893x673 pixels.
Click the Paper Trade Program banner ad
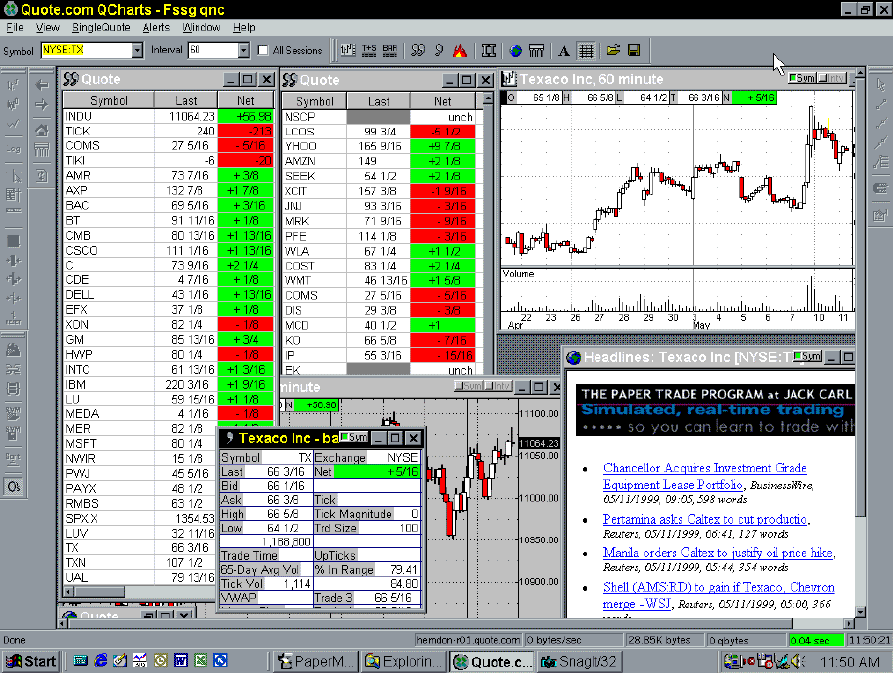715,411
